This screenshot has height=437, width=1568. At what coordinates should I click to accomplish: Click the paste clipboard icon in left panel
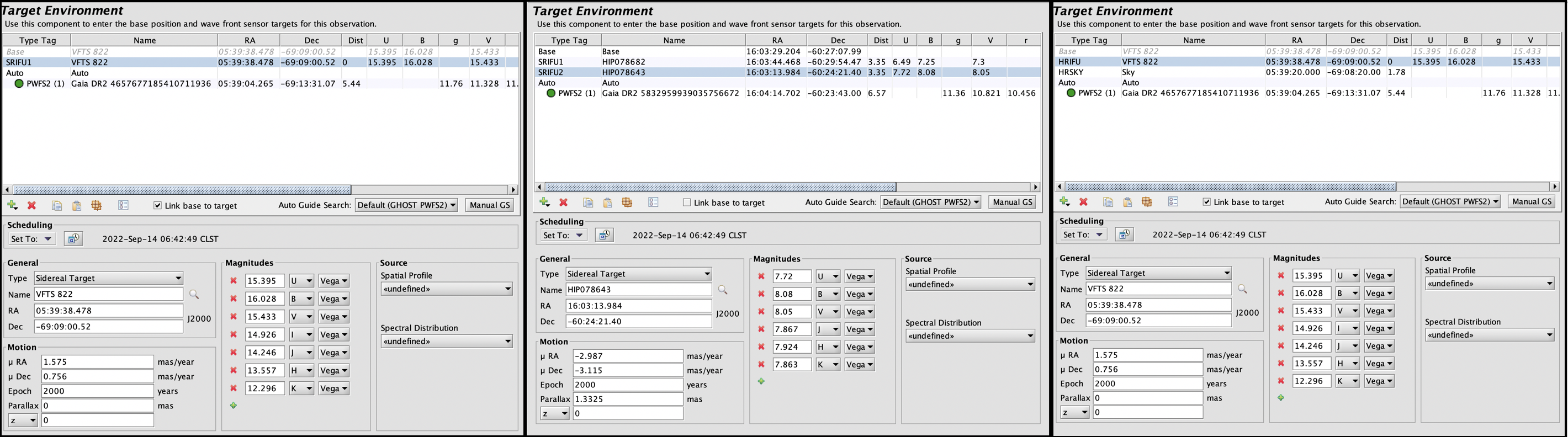[x=77, y=206]
